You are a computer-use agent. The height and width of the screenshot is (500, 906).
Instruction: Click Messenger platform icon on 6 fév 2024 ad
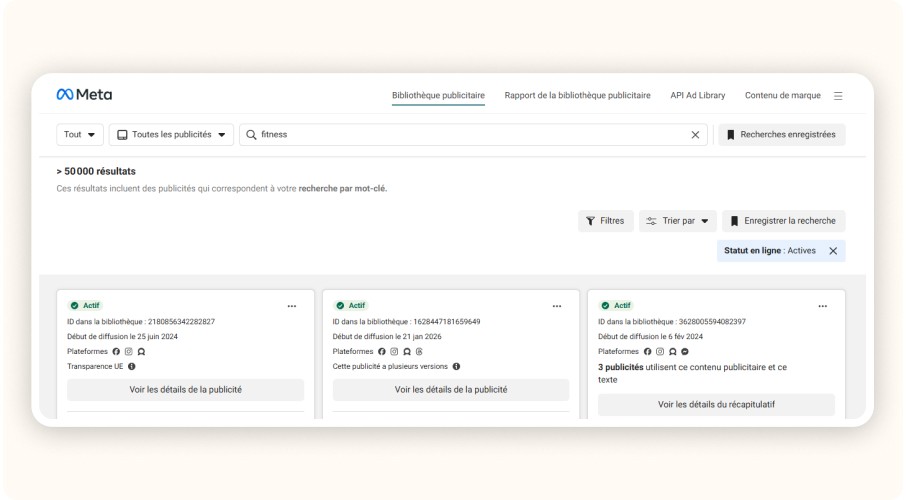pyautogui.click(x=685, y=351)
